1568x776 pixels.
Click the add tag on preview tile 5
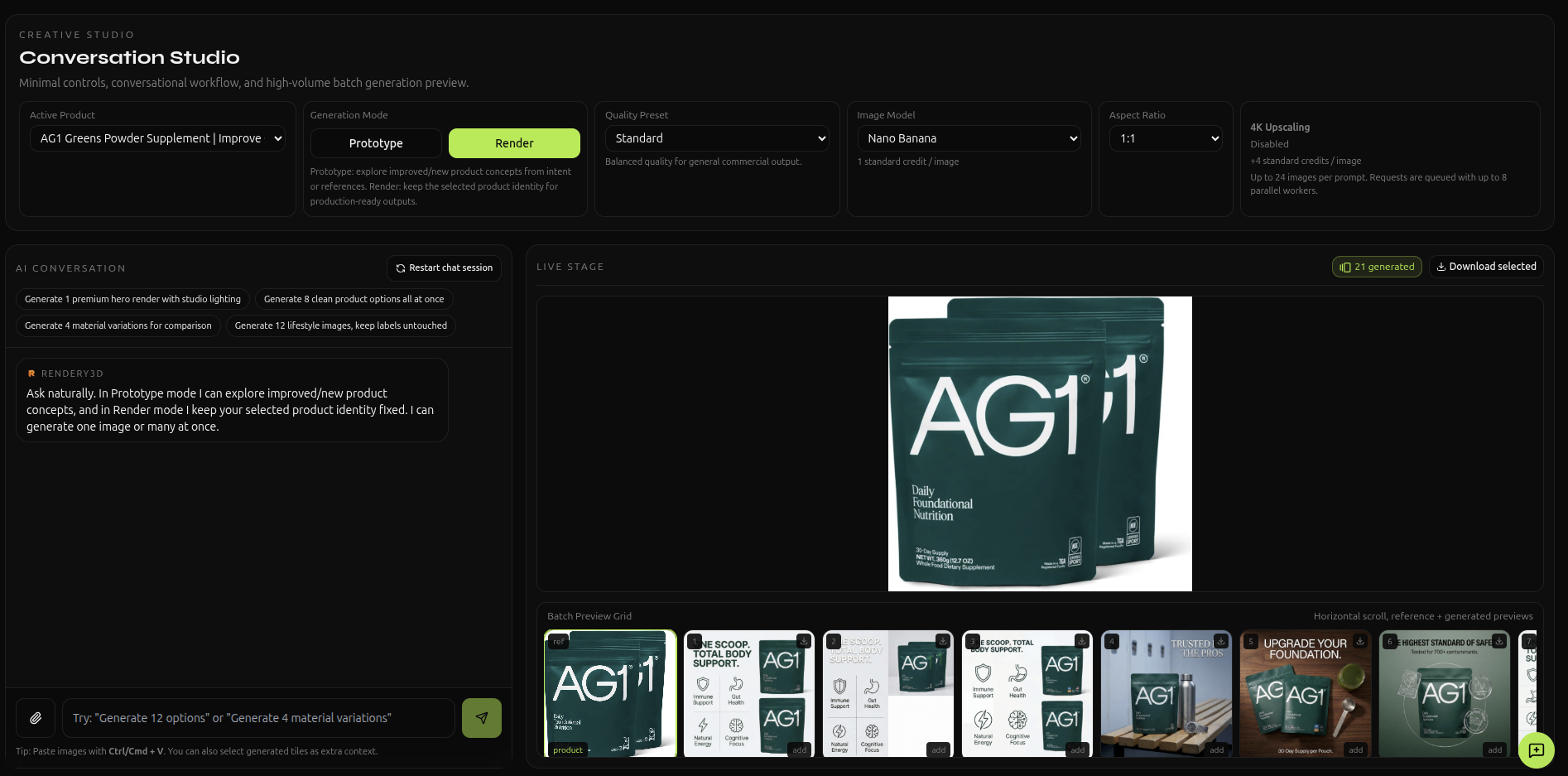coord(1356,749)
